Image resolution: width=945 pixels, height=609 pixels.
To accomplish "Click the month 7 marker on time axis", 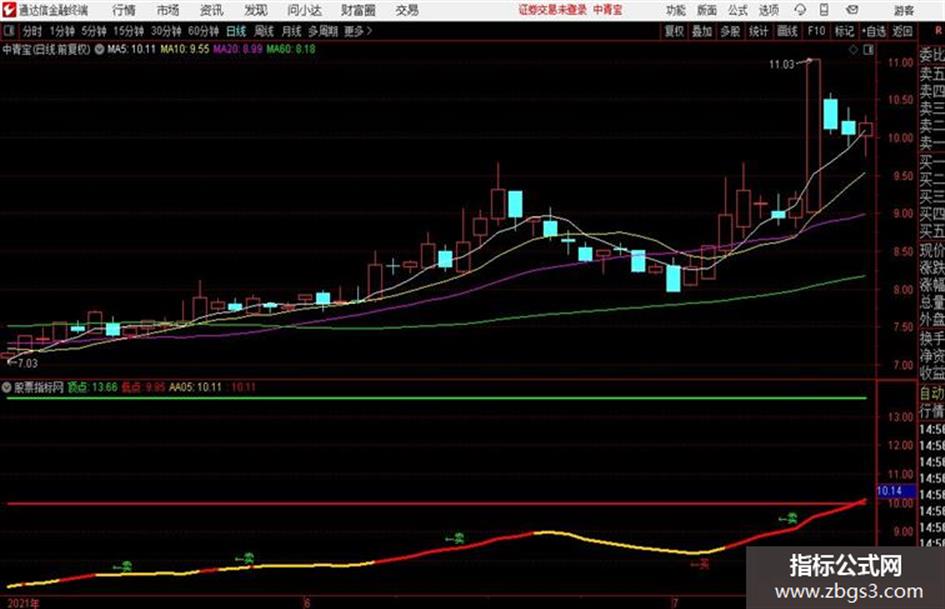I will [x=675, y=602].
